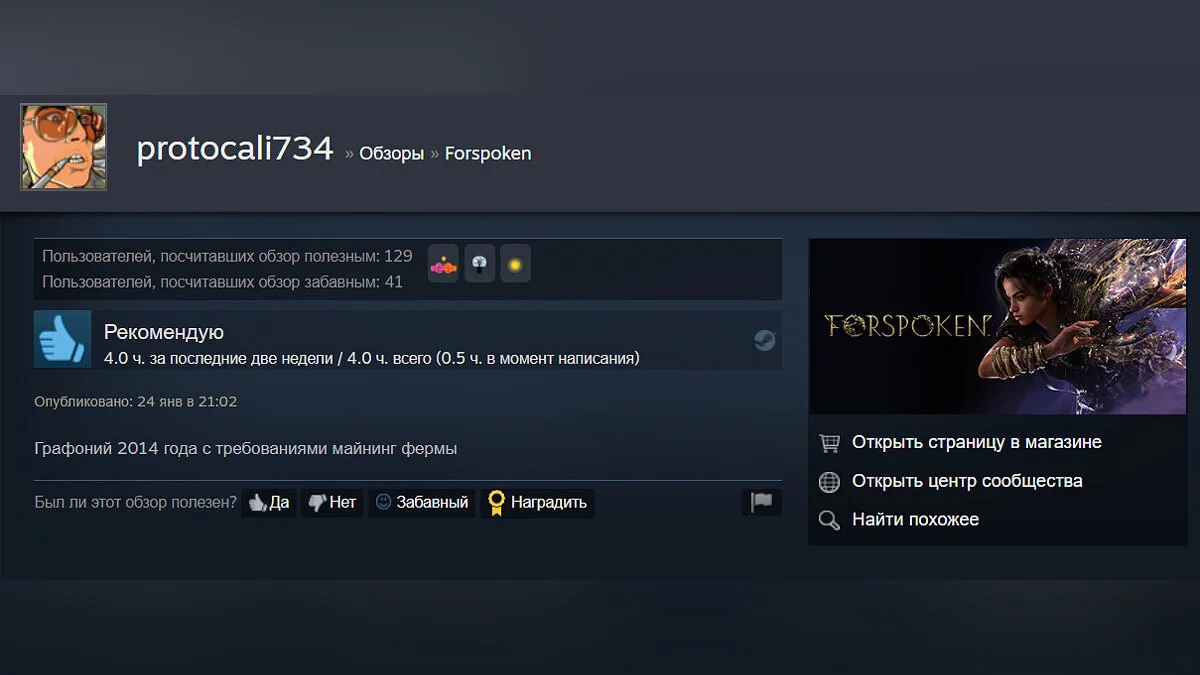Mark the review as Забавный
This screenshot has width=1200, height=675.
click(x=421, y=502)
